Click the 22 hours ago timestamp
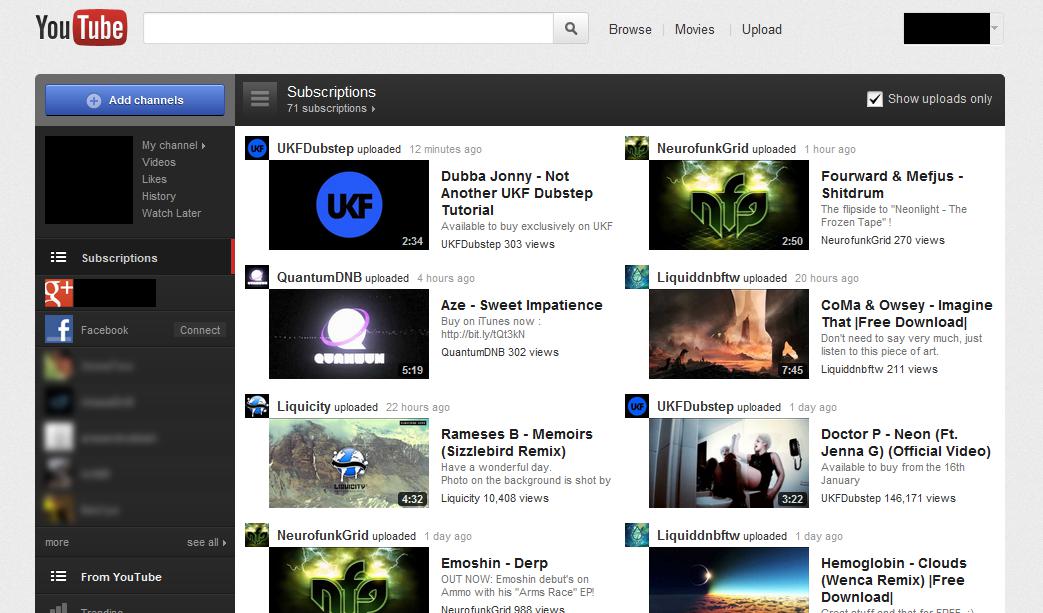 click(418, 408)
